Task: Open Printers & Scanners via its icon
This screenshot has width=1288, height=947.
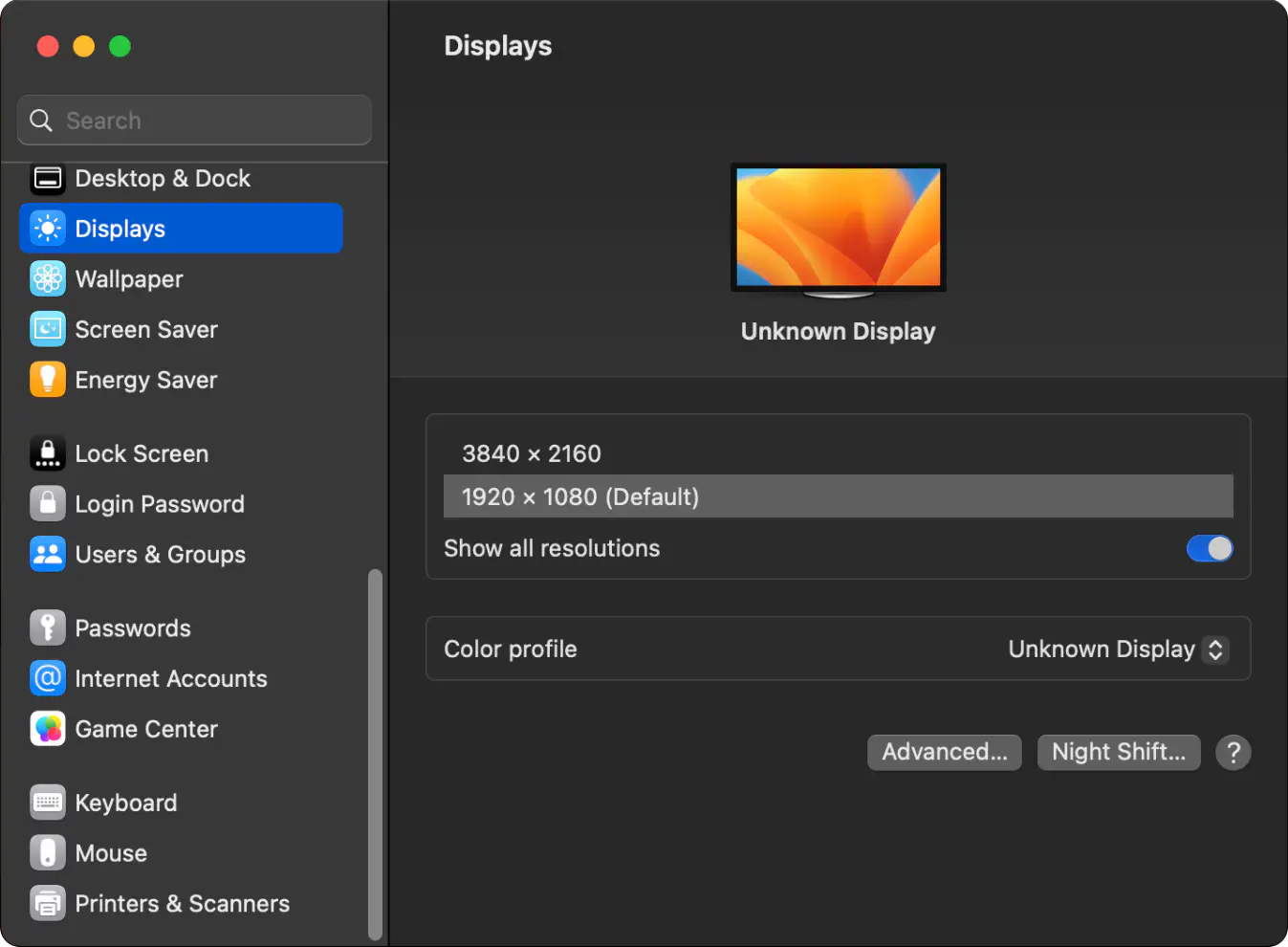Action: (x=48, y=902)
